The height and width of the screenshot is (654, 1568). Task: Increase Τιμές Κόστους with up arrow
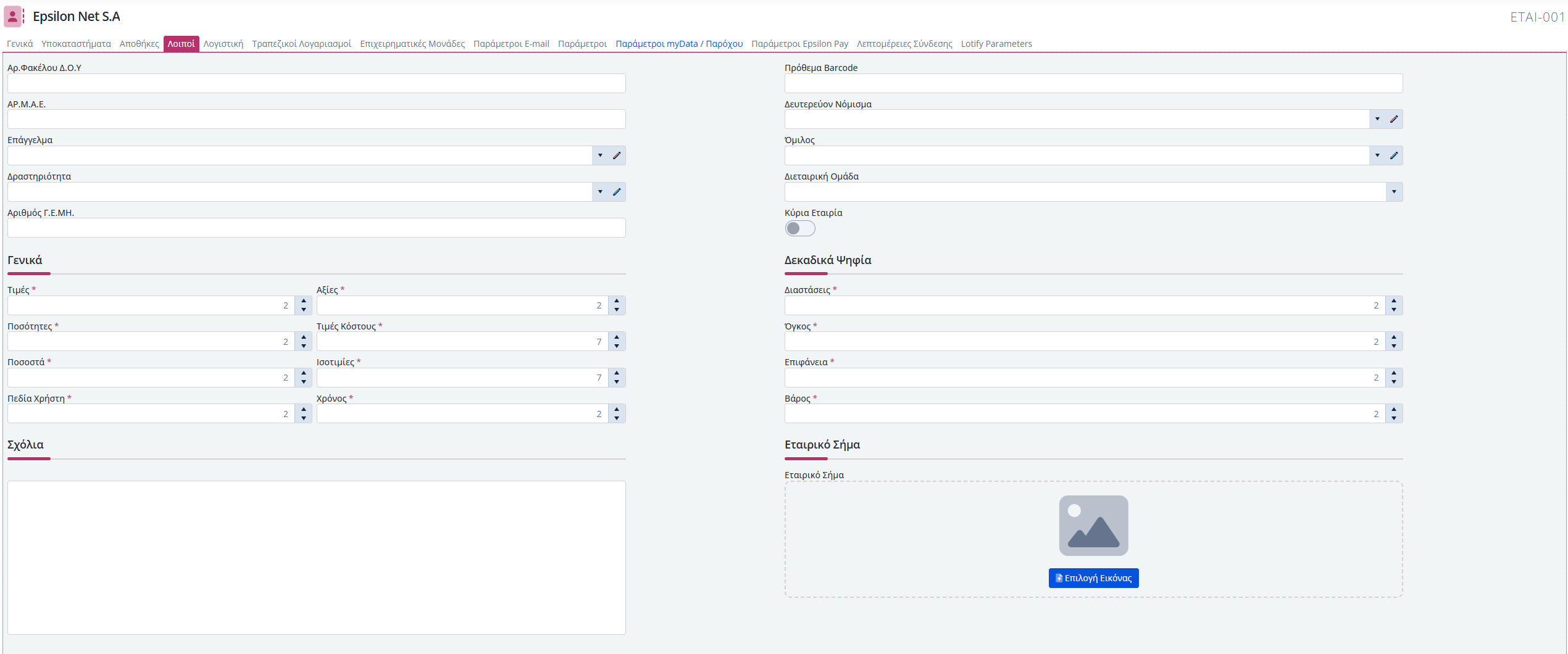pyautogui.click(x=617, y=337)
